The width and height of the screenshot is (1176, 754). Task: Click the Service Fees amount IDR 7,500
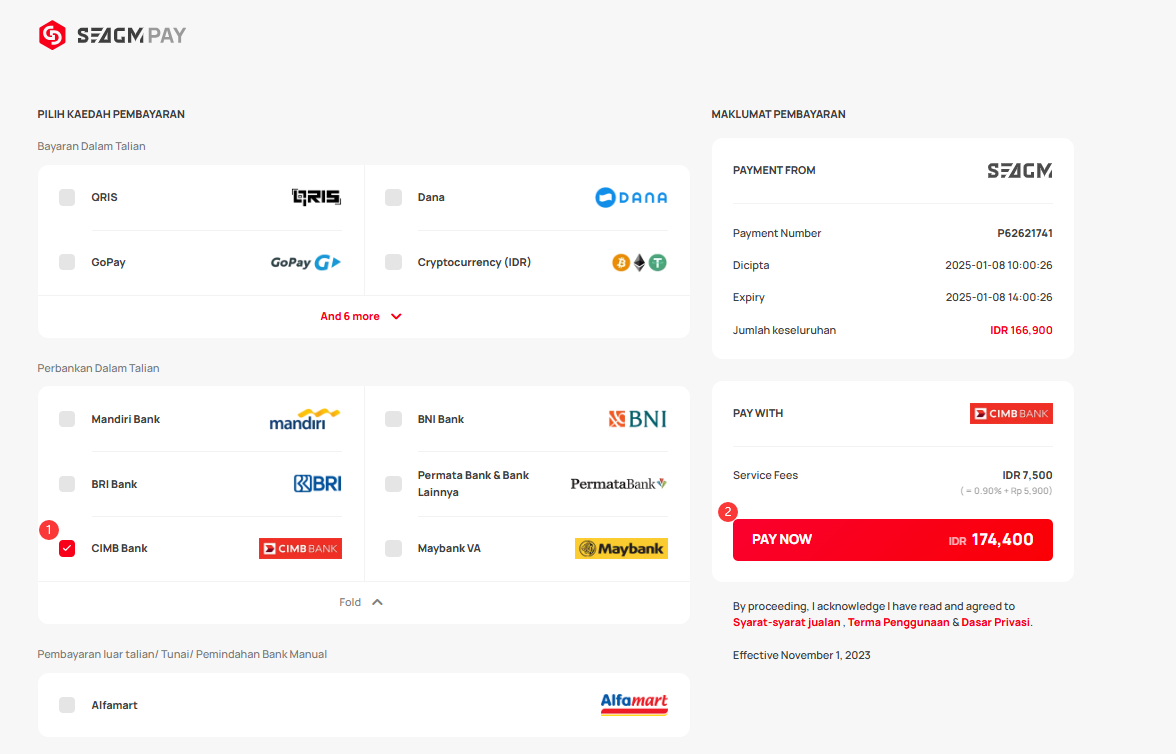pyautogui.click(x=1027, y=475)
